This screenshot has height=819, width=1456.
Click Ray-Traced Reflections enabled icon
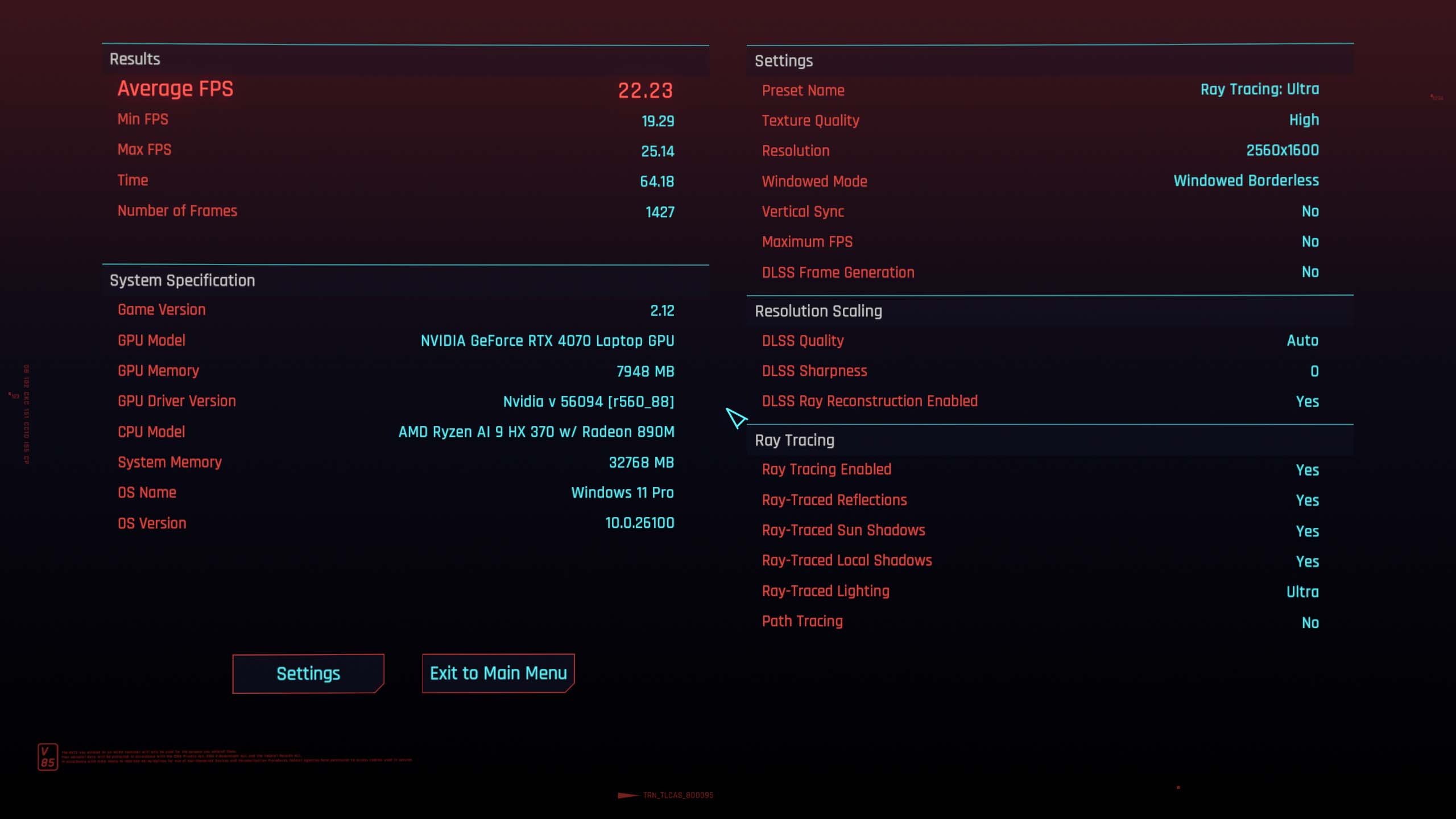pos(1307,500)
